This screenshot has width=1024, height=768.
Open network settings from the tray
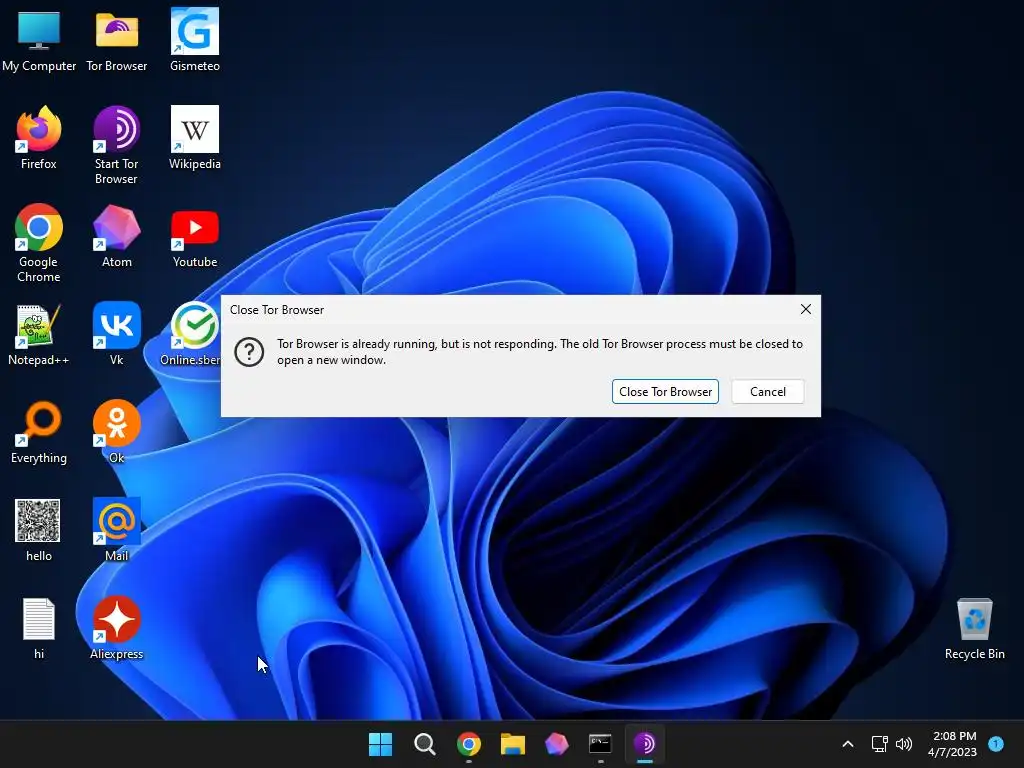click(x=879, y=744)
